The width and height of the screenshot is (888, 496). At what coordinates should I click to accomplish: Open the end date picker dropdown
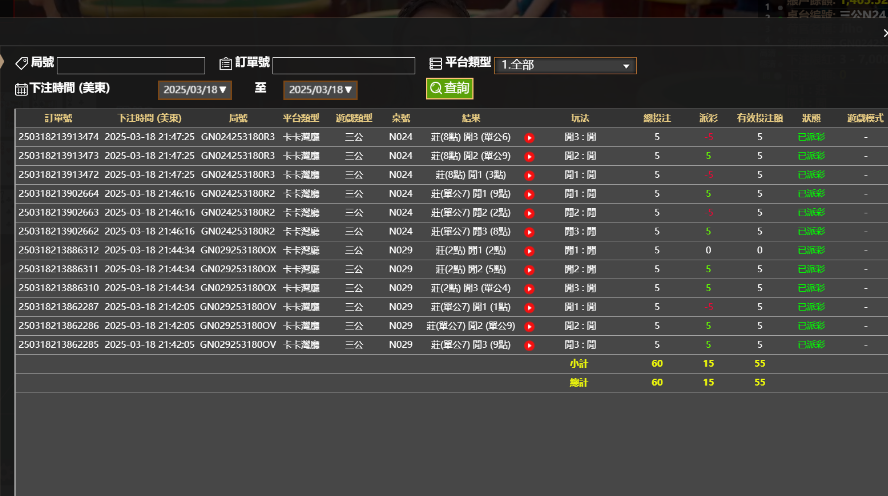coord(319,90)
